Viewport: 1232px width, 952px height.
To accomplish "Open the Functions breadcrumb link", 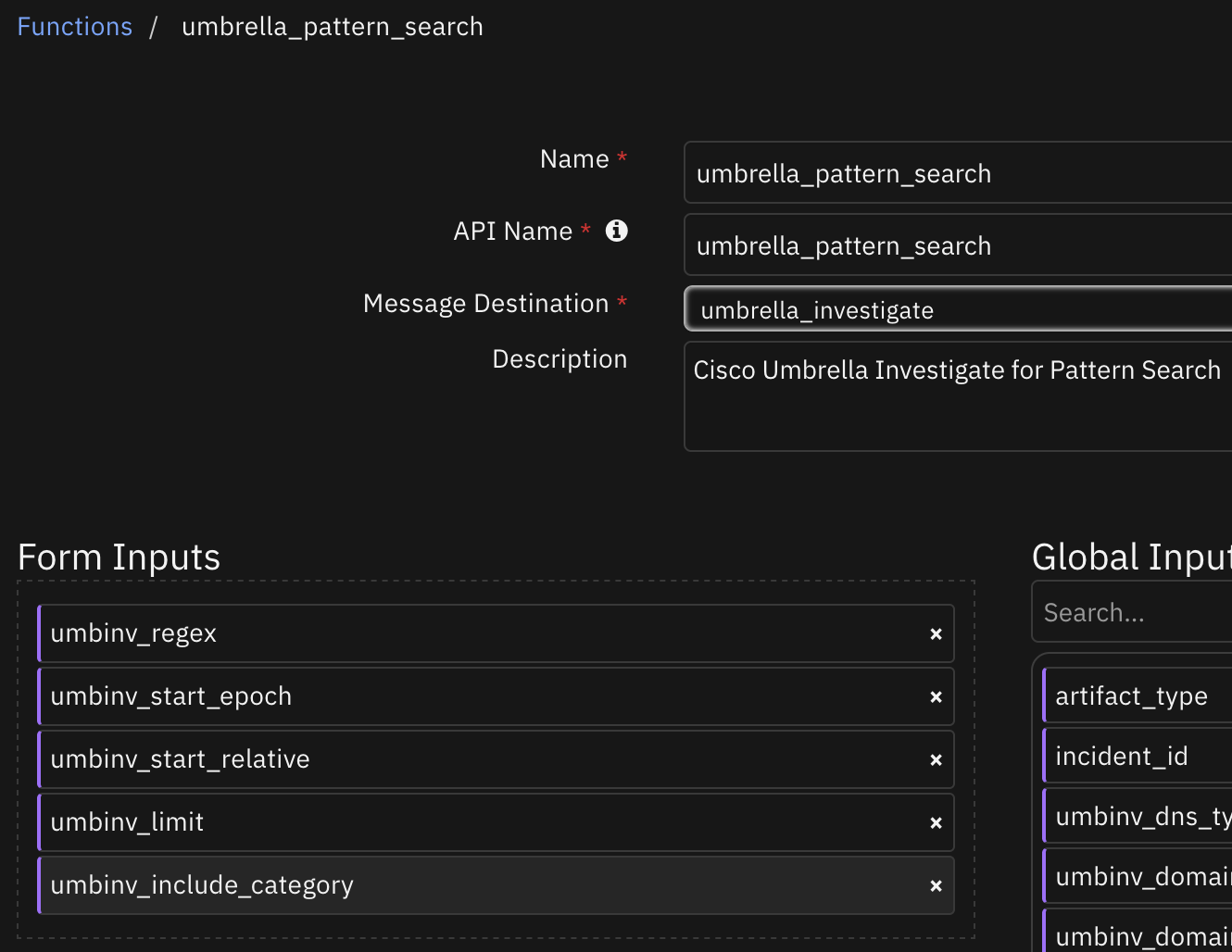I will [75, 27].
